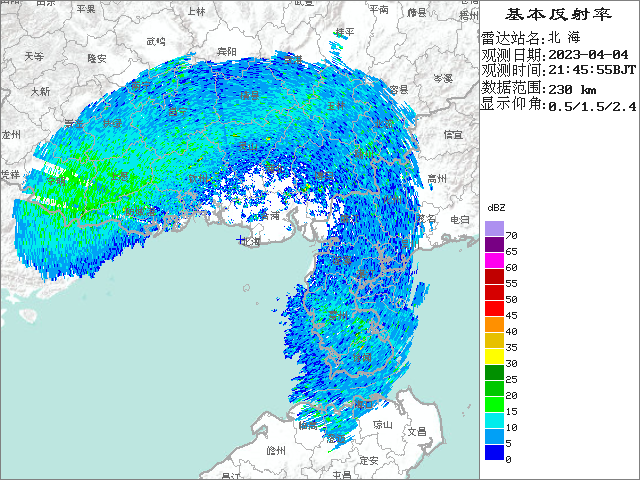Click the 儋州 map label
640x480 pixels.
(x=276, y=451)
